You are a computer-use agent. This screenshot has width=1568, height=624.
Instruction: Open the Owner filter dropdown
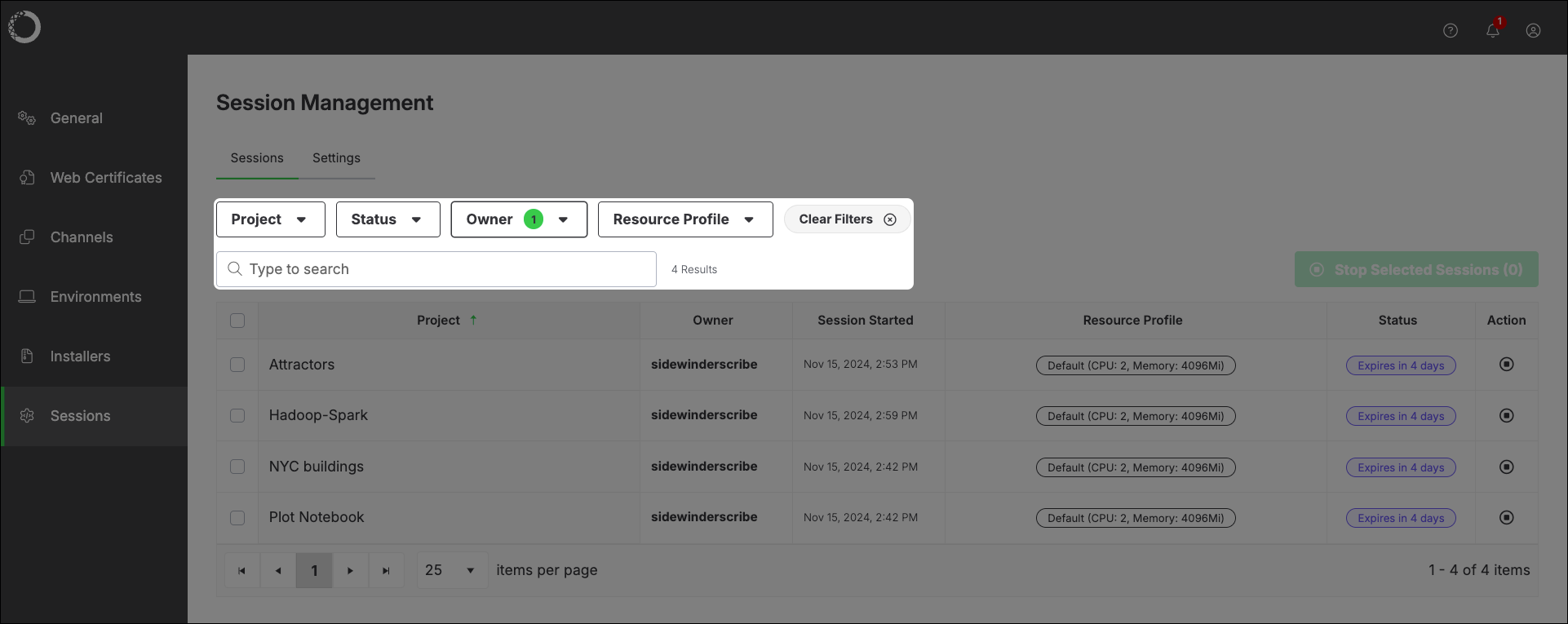click(x=519, y=219)
